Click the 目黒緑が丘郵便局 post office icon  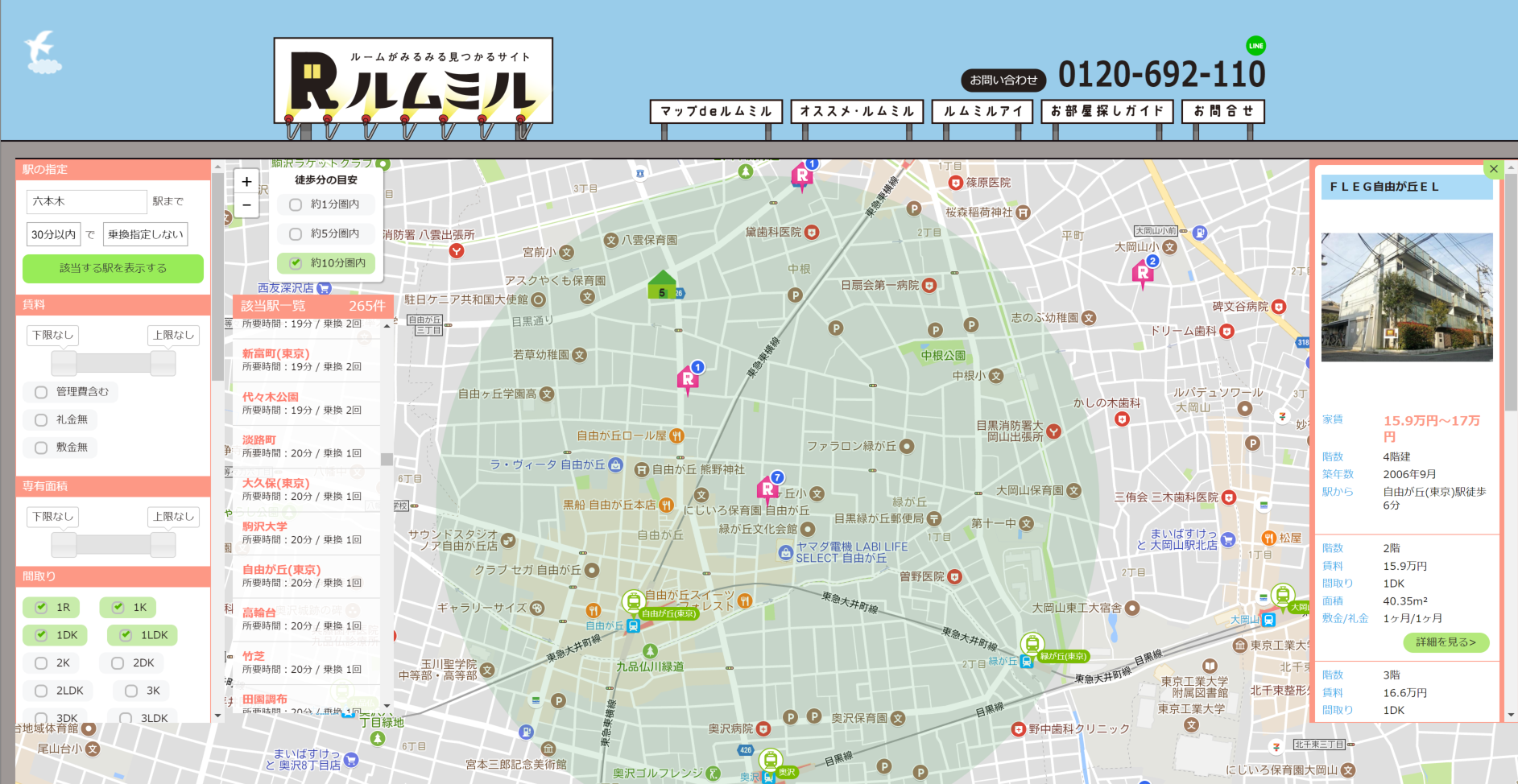coord(934,518)
